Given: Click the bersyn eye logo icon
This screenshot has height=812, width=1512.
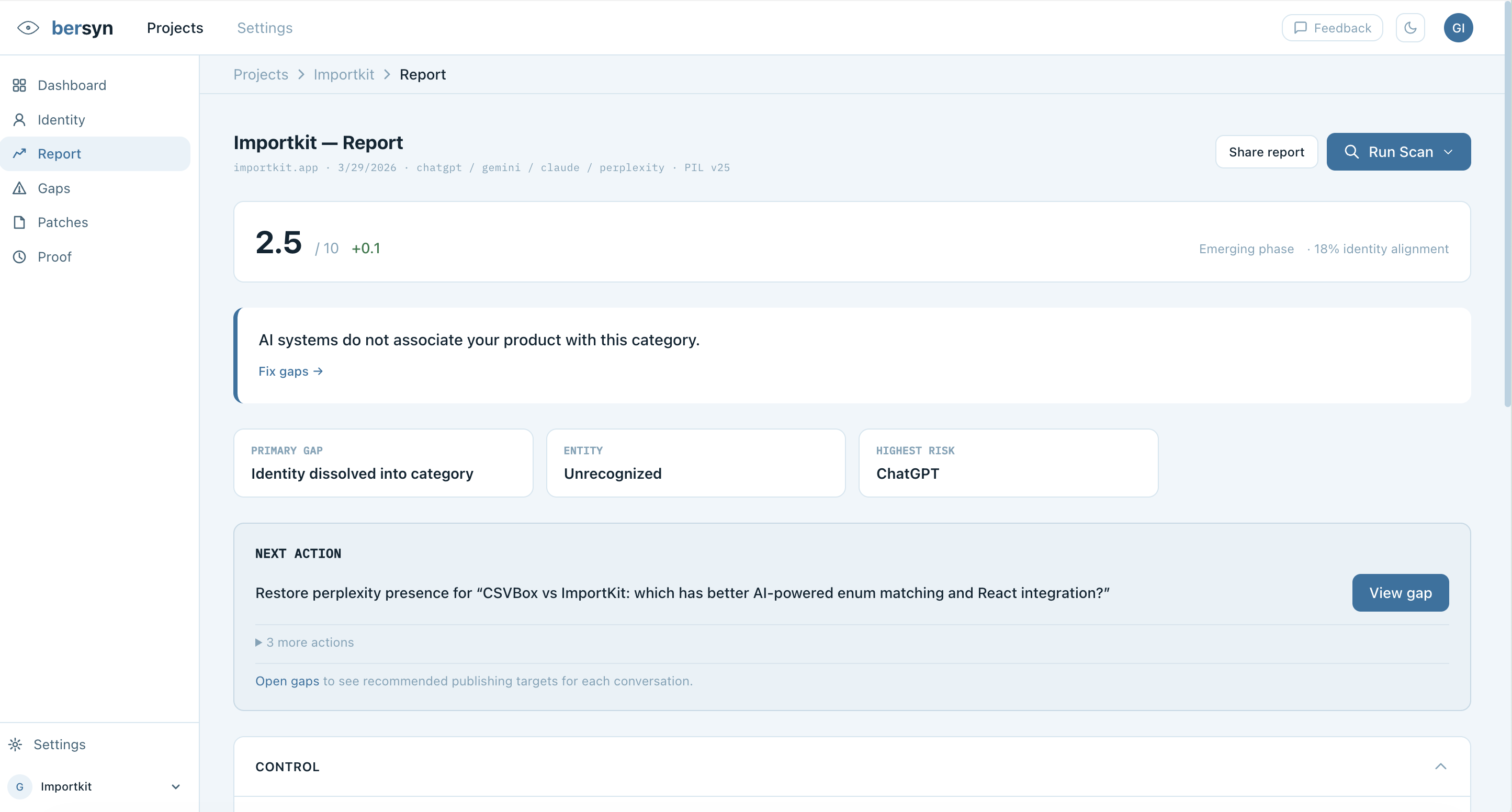Looking at the screenshot, I should 28,28.
